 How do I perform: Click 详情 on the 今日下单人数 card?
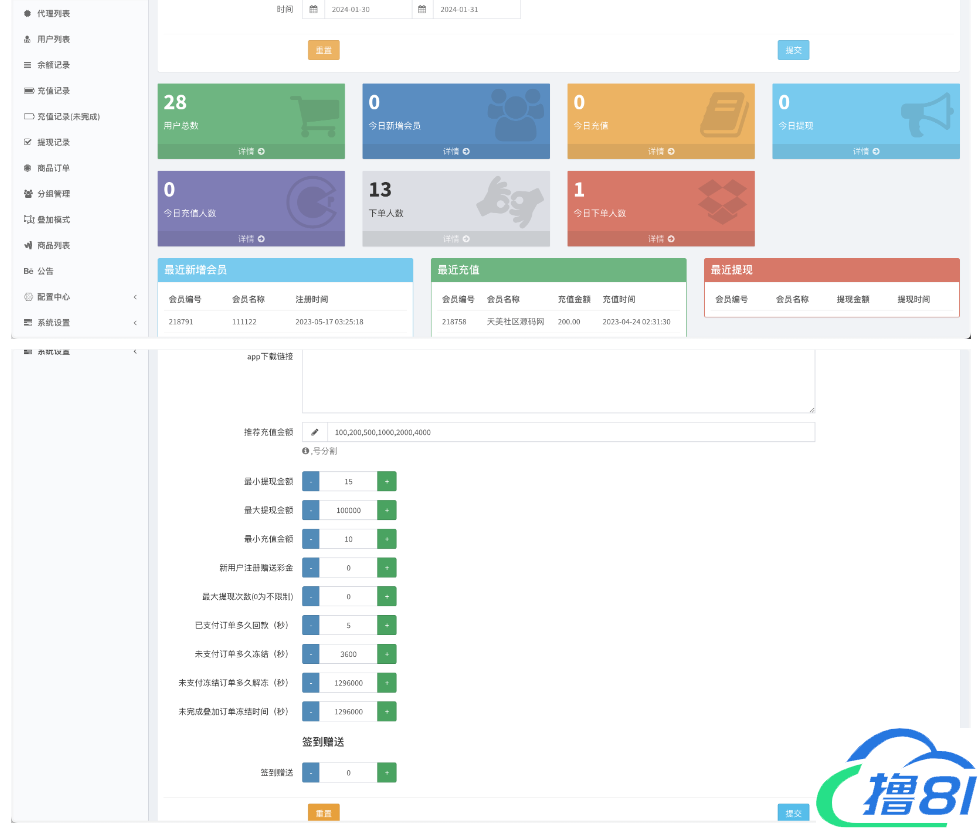tap(661, 239)
